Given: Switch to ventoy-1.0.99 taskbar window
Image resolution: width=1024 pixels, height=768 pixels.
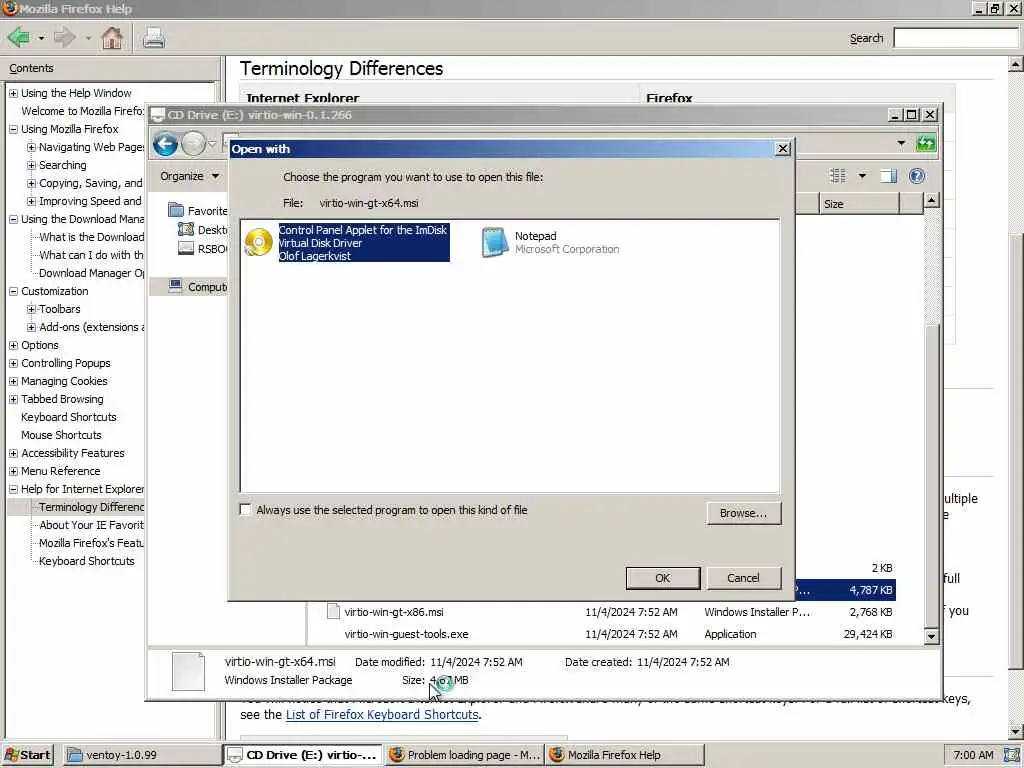Looking at the screenshot, I should pyautogui.click(x=142, y=755).
